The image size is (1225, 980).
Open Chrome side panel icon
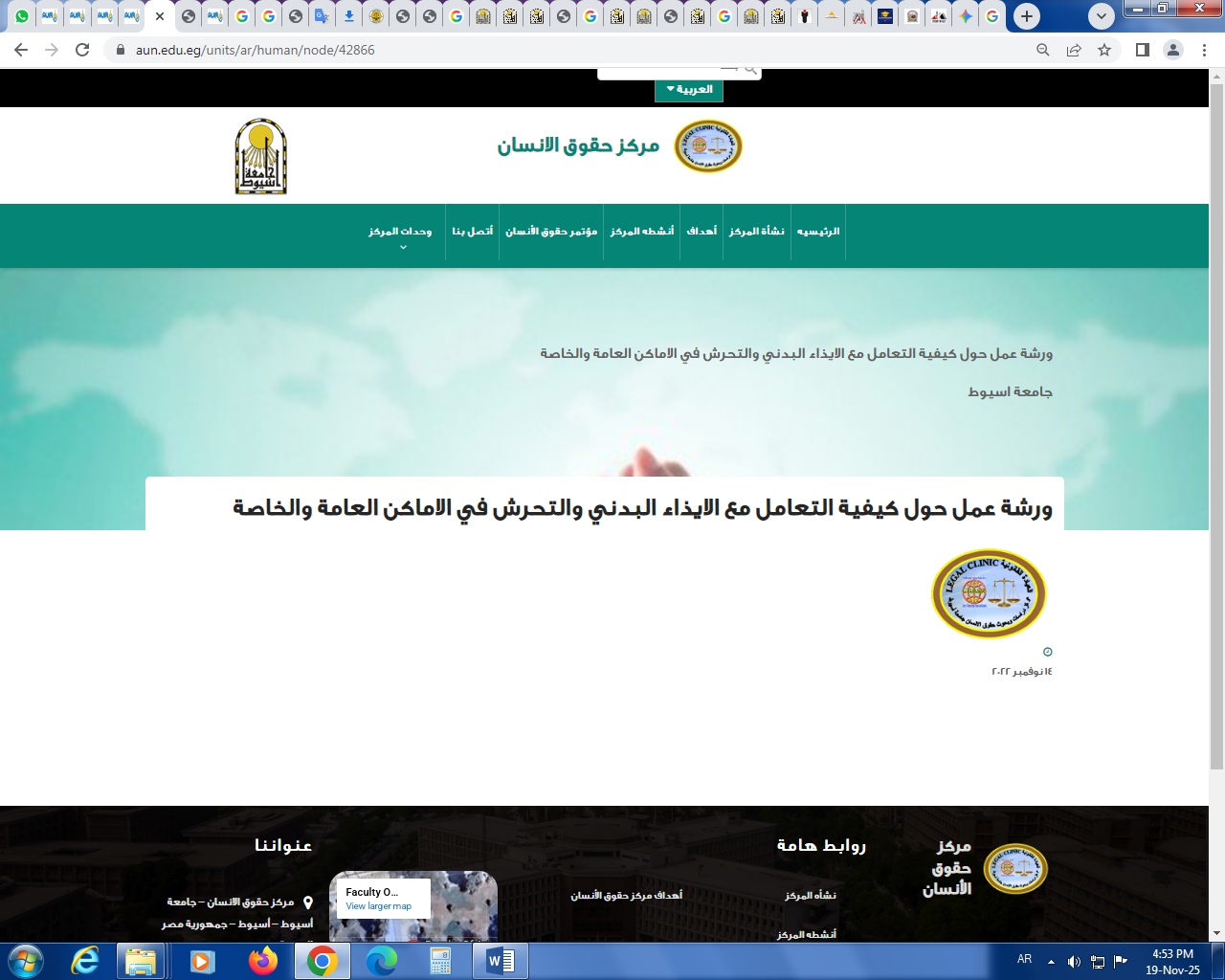pyautogui.click(x=1142, y=50)
